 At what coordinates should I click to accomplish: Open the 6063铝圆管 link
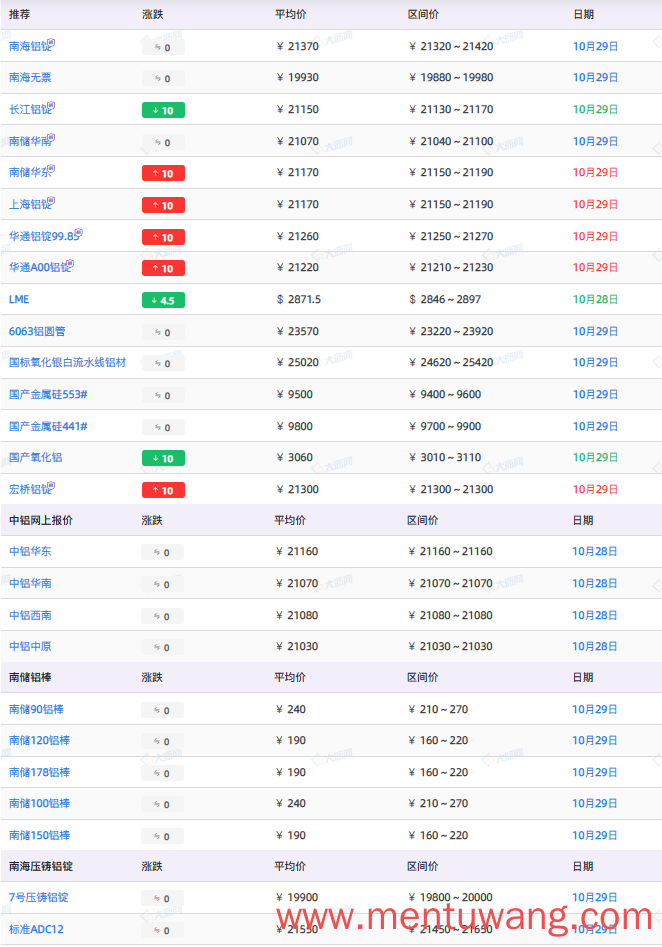[x=37, y=331]
